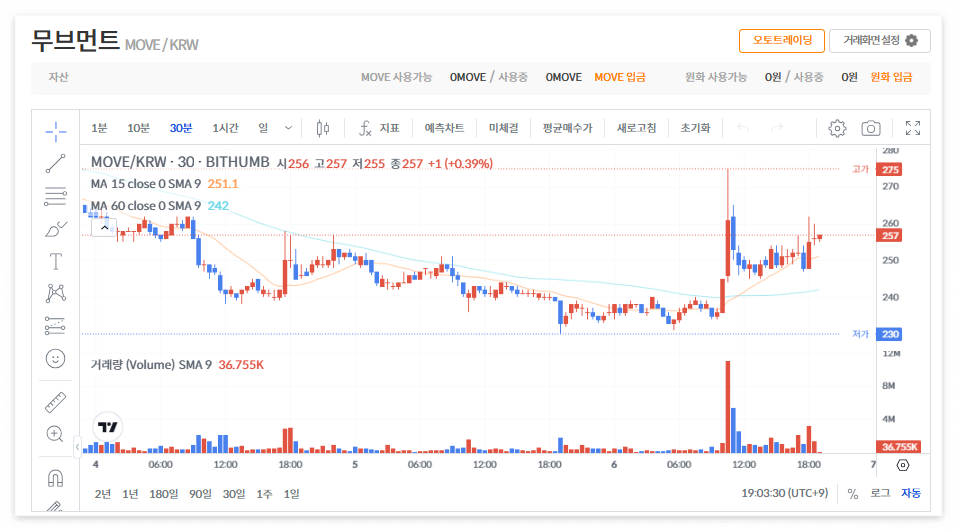Click the volume value label 36.755K on axis
The image size is (957, 531).
tap(898, 447)
